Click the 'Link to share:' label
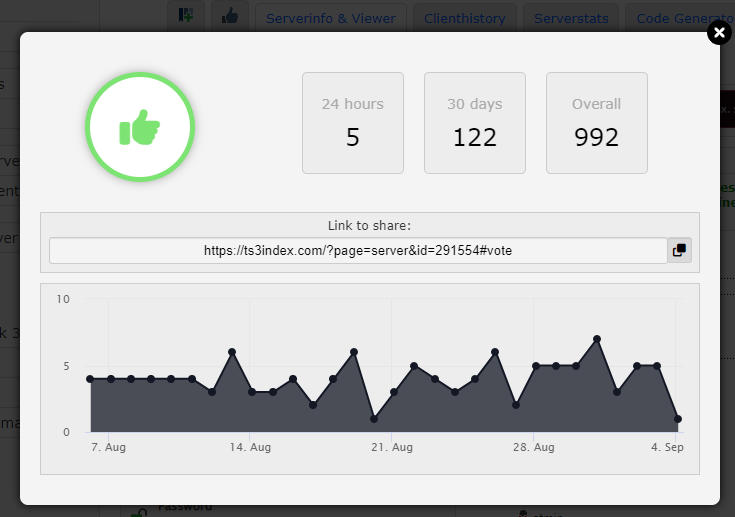The height and width of the screenshot is (517, 735). coord(369,225)
